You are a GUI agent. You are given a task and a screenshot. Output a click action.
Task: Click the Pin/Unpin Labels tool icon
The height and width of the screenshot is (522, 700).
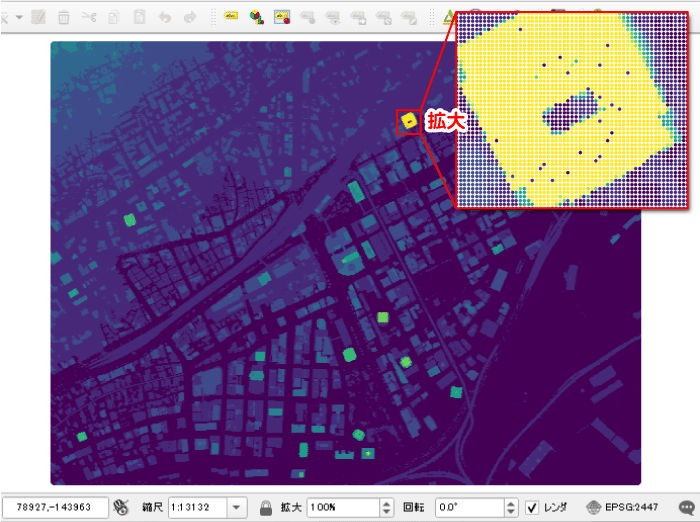[x=308, y=17]
